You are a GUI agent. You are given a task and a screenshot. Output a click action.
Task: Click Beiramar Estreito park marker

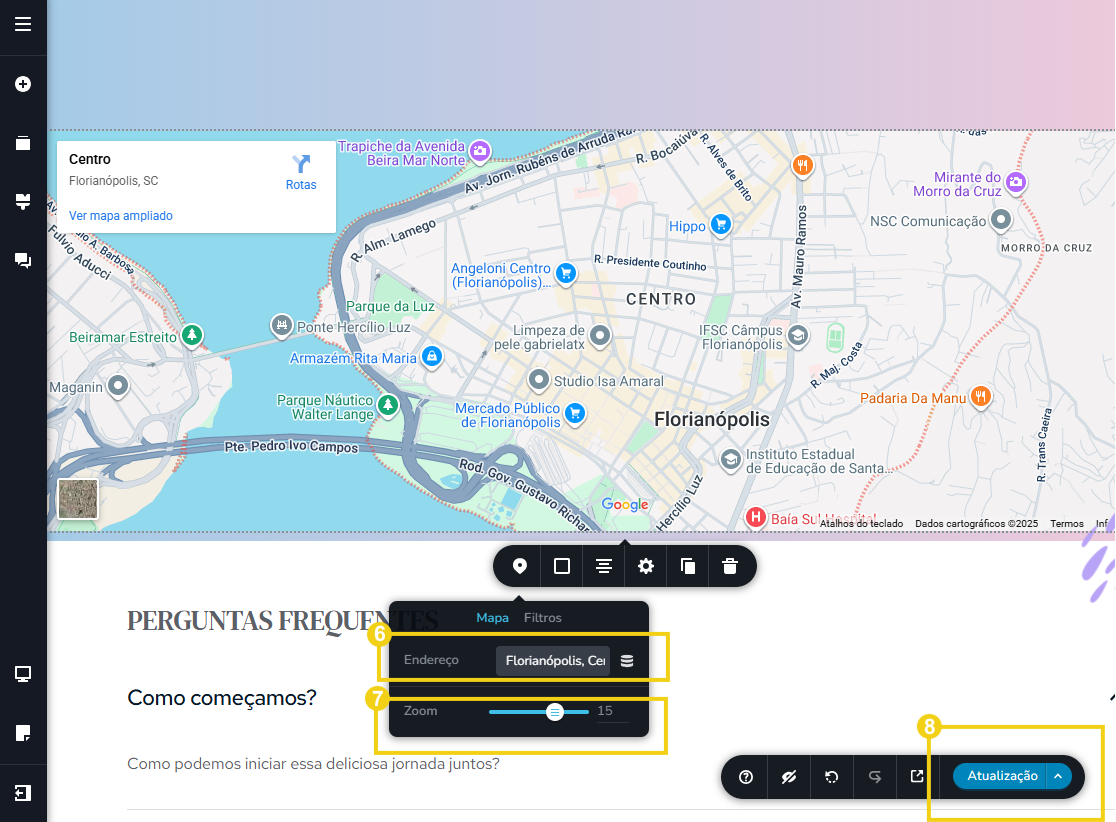click(x=191, y=335)
